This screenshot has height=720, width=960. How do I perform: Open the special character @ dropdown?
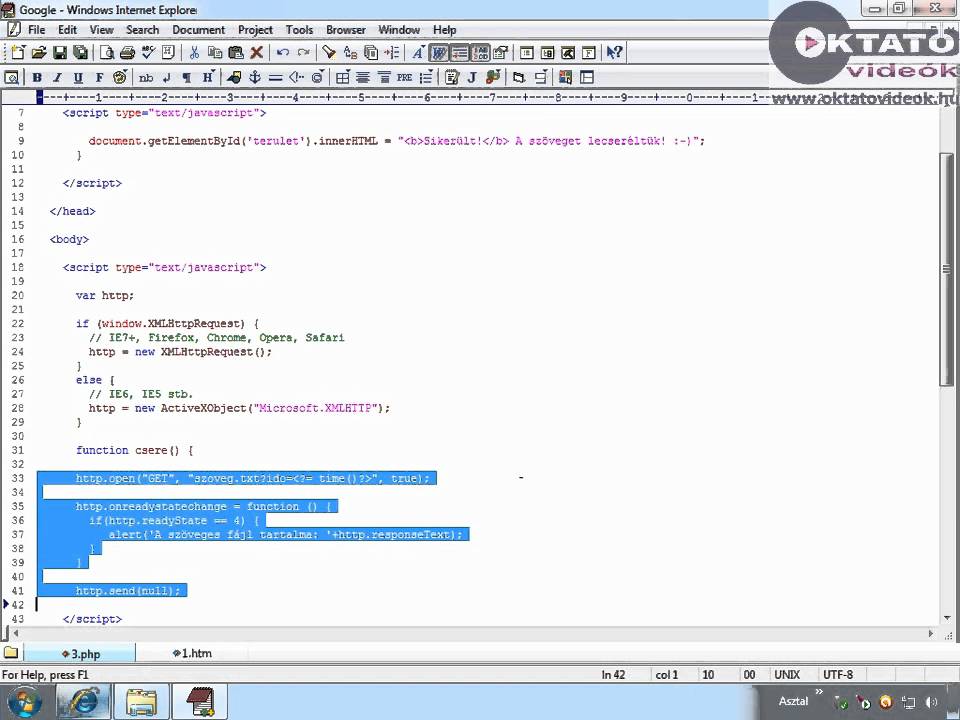pyautogui.click(x=318, y=77)
